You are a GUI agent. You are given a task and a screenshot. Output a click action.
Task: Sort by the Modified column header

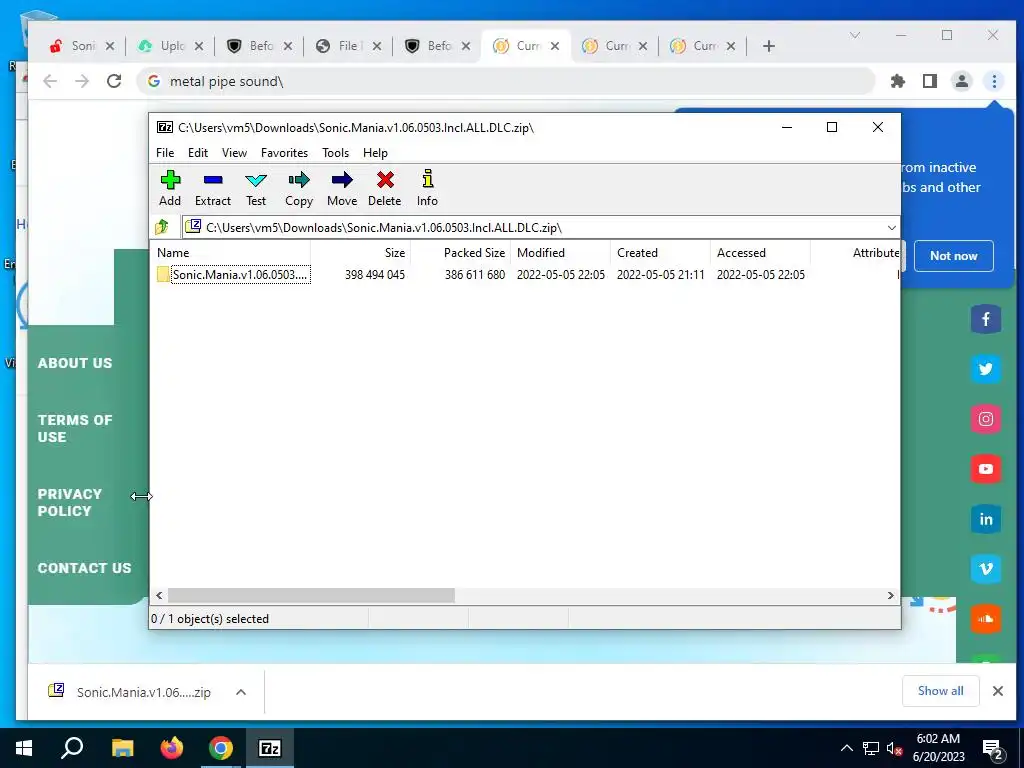click(x=560, y=253)
